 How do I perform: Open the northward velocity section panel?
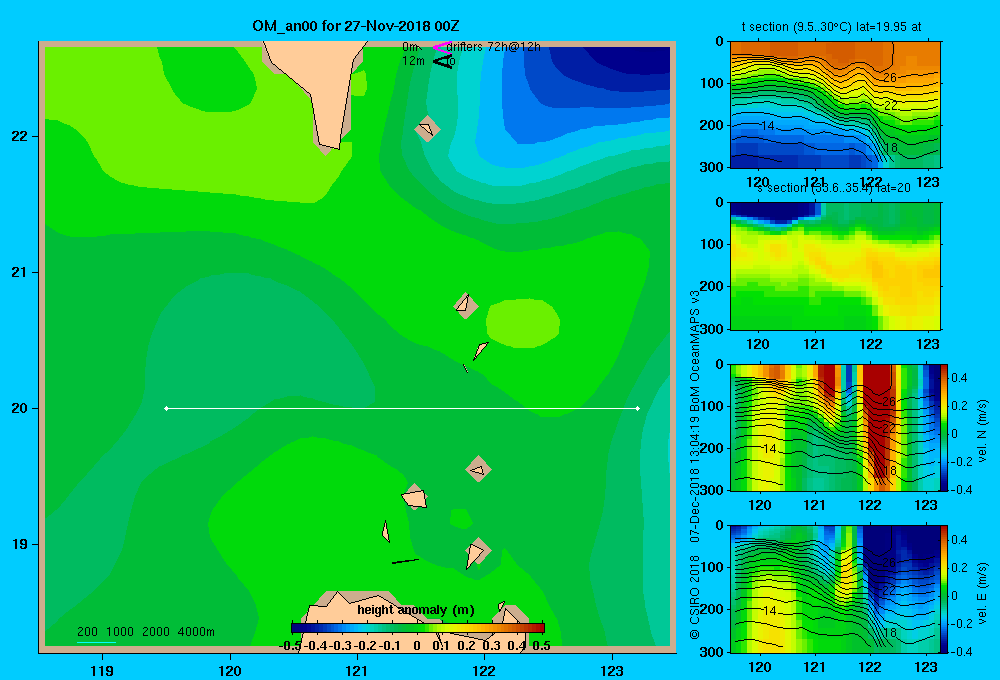pyautogui.click(x=835, y=427)
